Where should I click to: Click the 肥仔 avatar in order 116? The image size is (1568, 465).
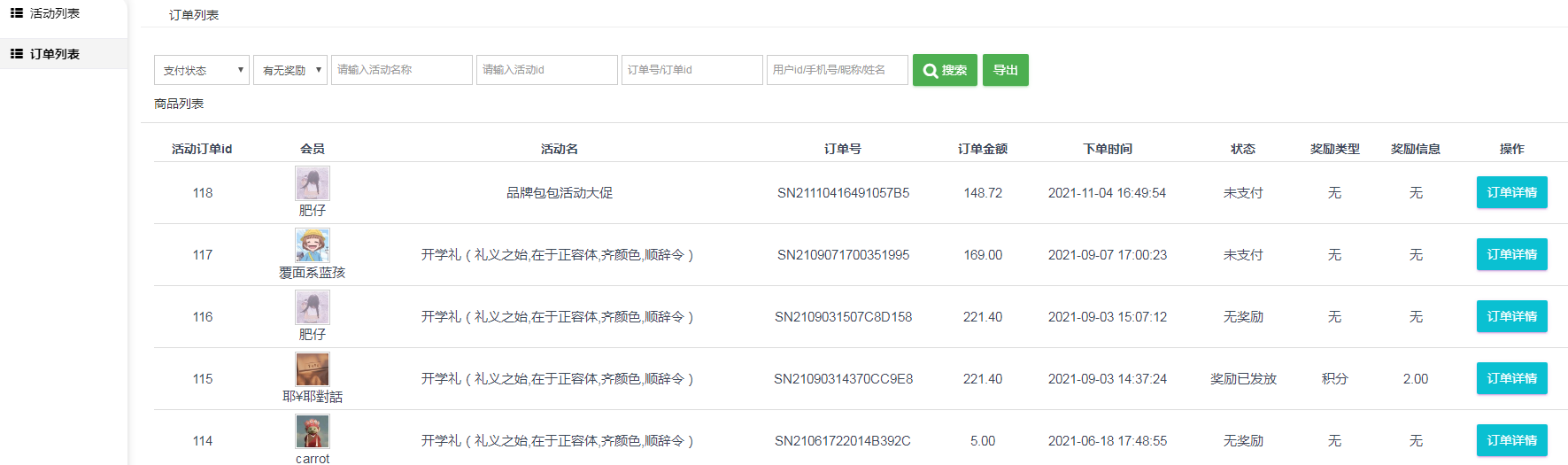(312, 307)
